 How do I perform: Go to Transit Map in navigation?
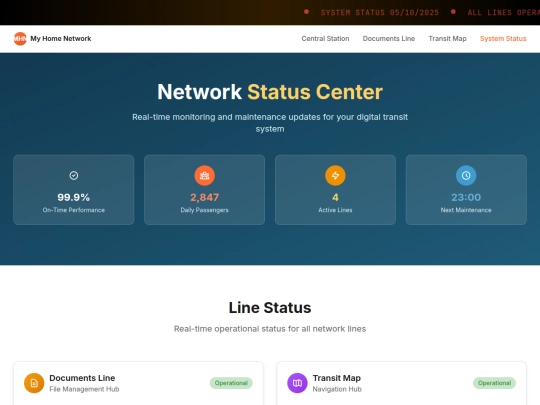[447, 39]
